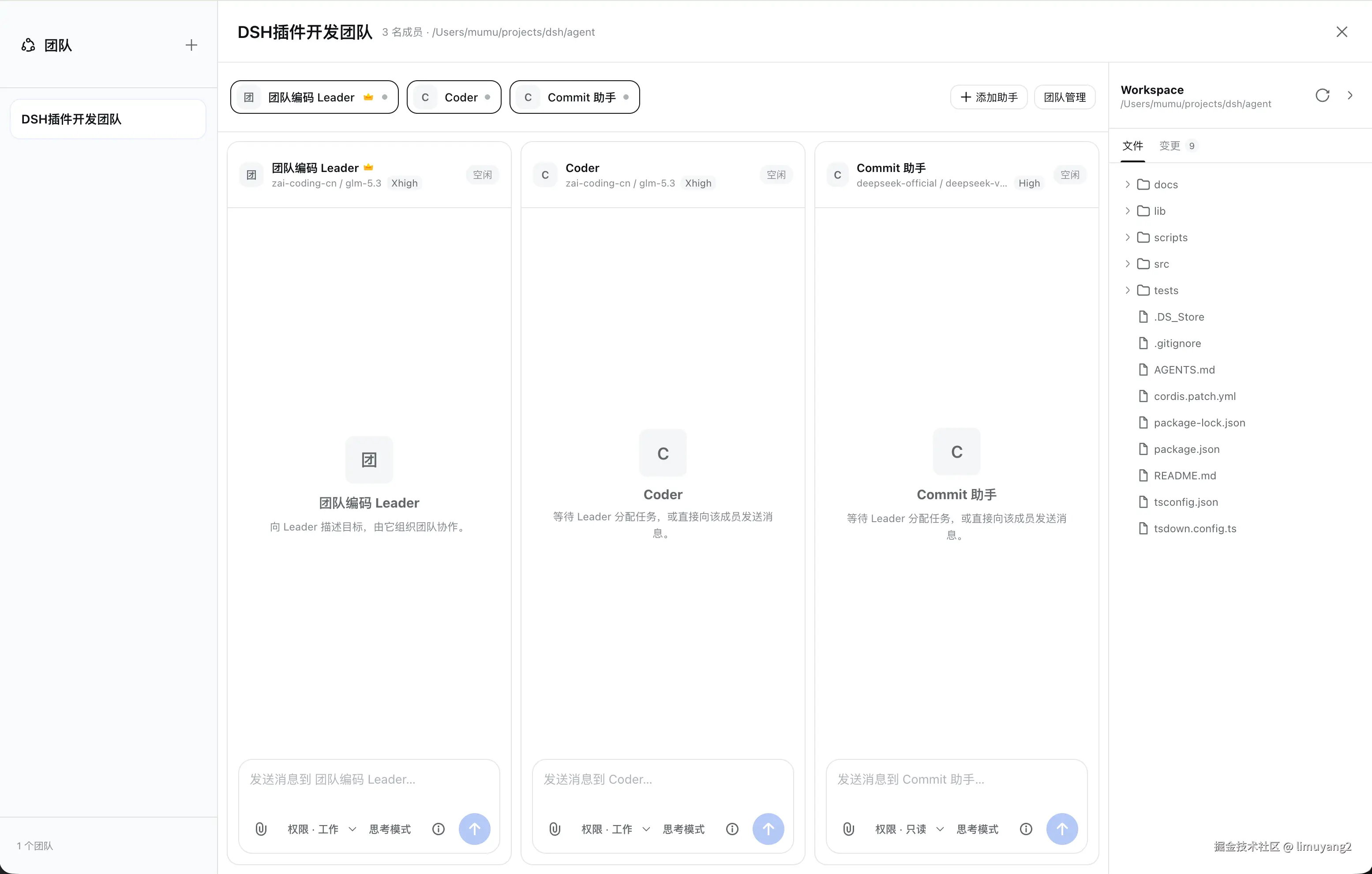
Task: Click the attachment icon in Commit 助手 input
Action: tap(848, 829)
